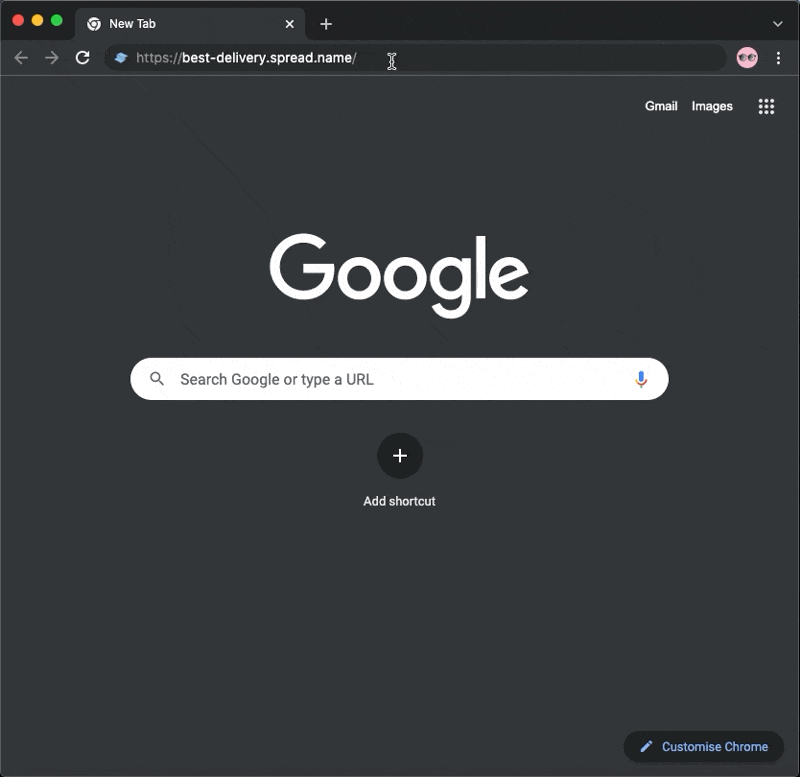Click the back navigation arrow

[20, 58]
